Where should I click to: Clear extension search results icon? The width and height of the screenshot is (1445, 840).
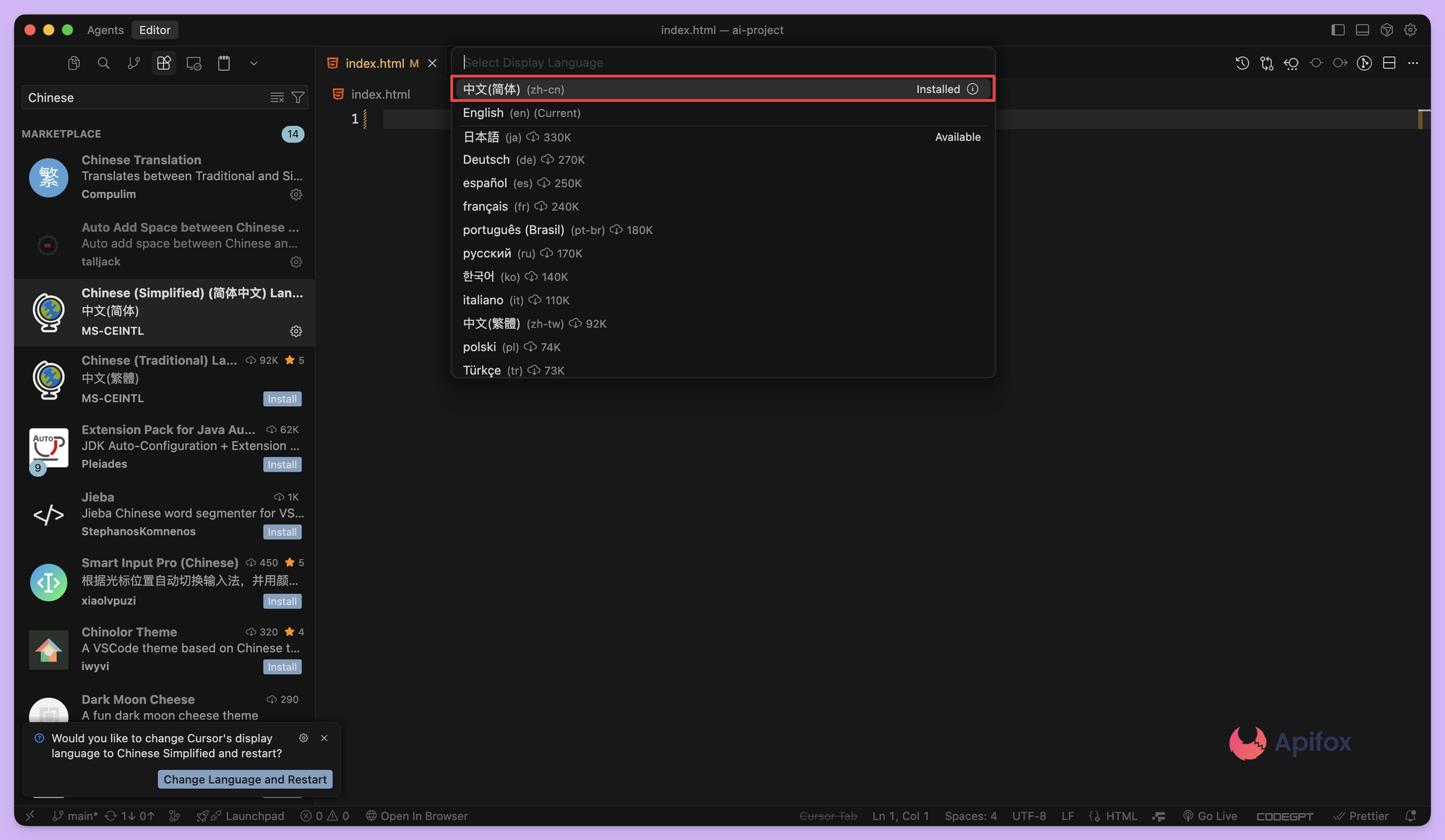pyautogui.click(x=277, y=98)
